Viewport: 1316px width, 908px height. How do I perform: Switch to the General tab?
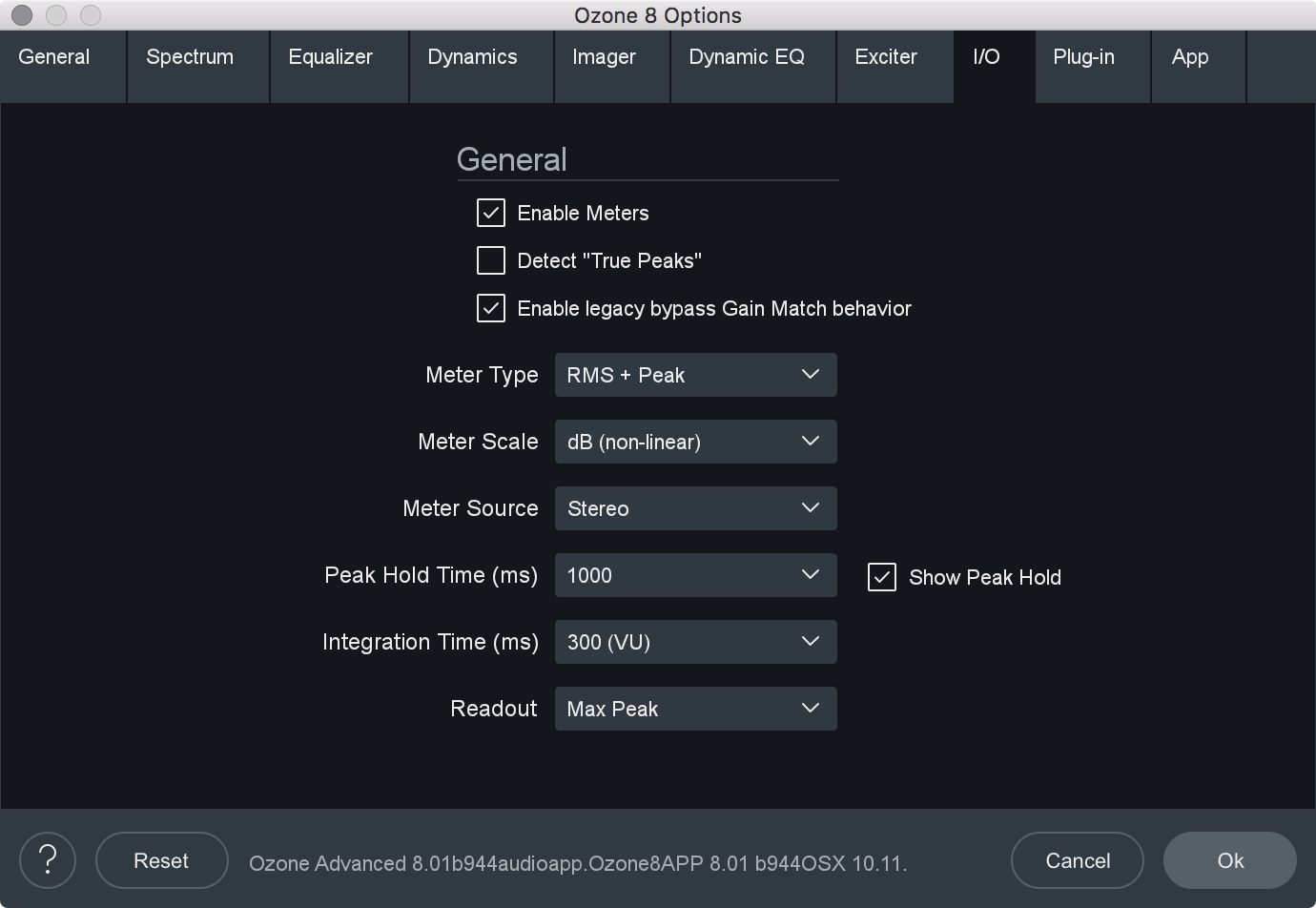(x=63, y=67)
